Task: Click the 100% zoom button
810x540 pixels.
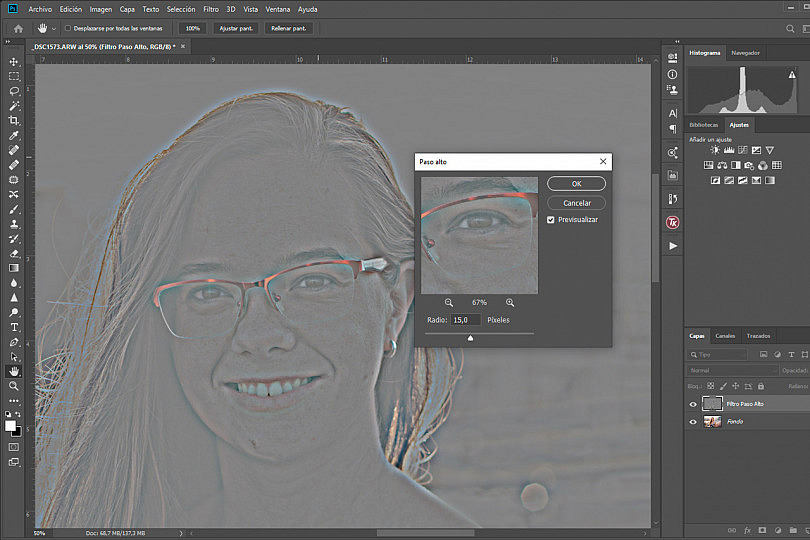Action: click(193, 28)
